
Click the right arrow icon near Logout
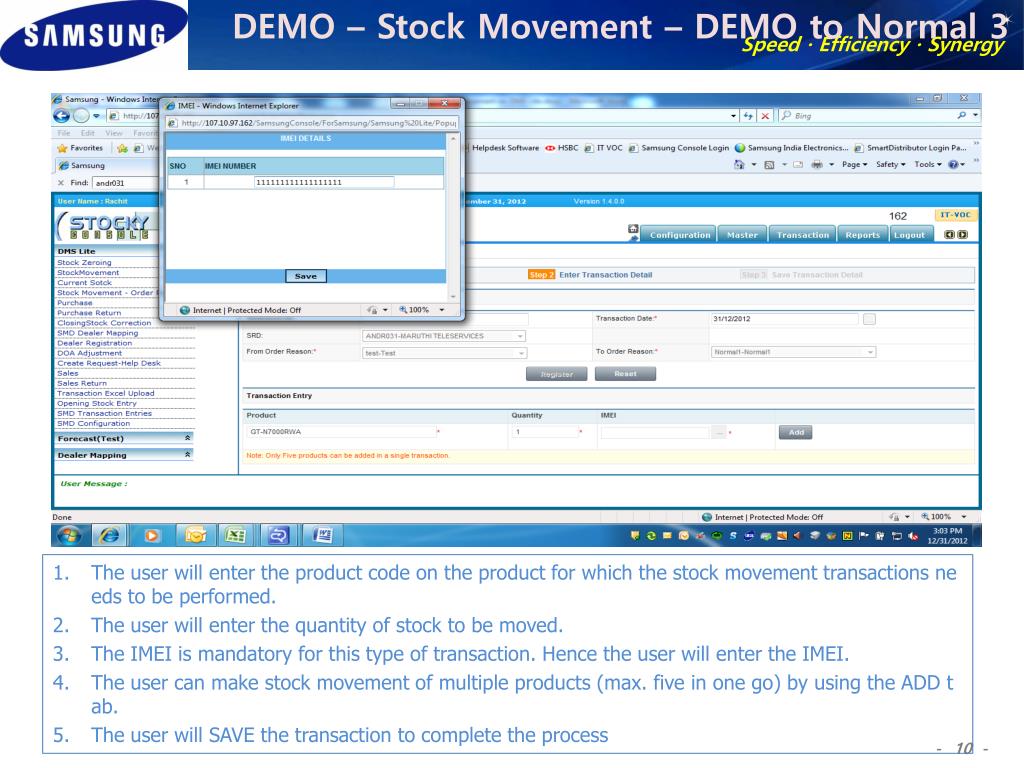pyautogui.click(x=963, y=234)
